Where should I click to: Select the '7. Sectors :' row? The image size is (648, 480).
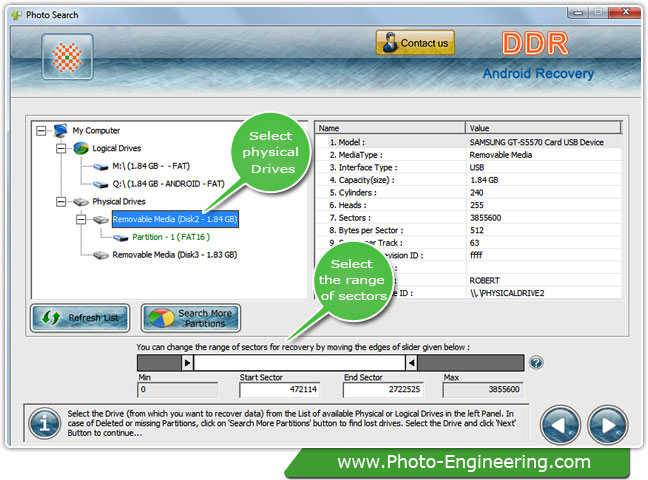(468, 218)
